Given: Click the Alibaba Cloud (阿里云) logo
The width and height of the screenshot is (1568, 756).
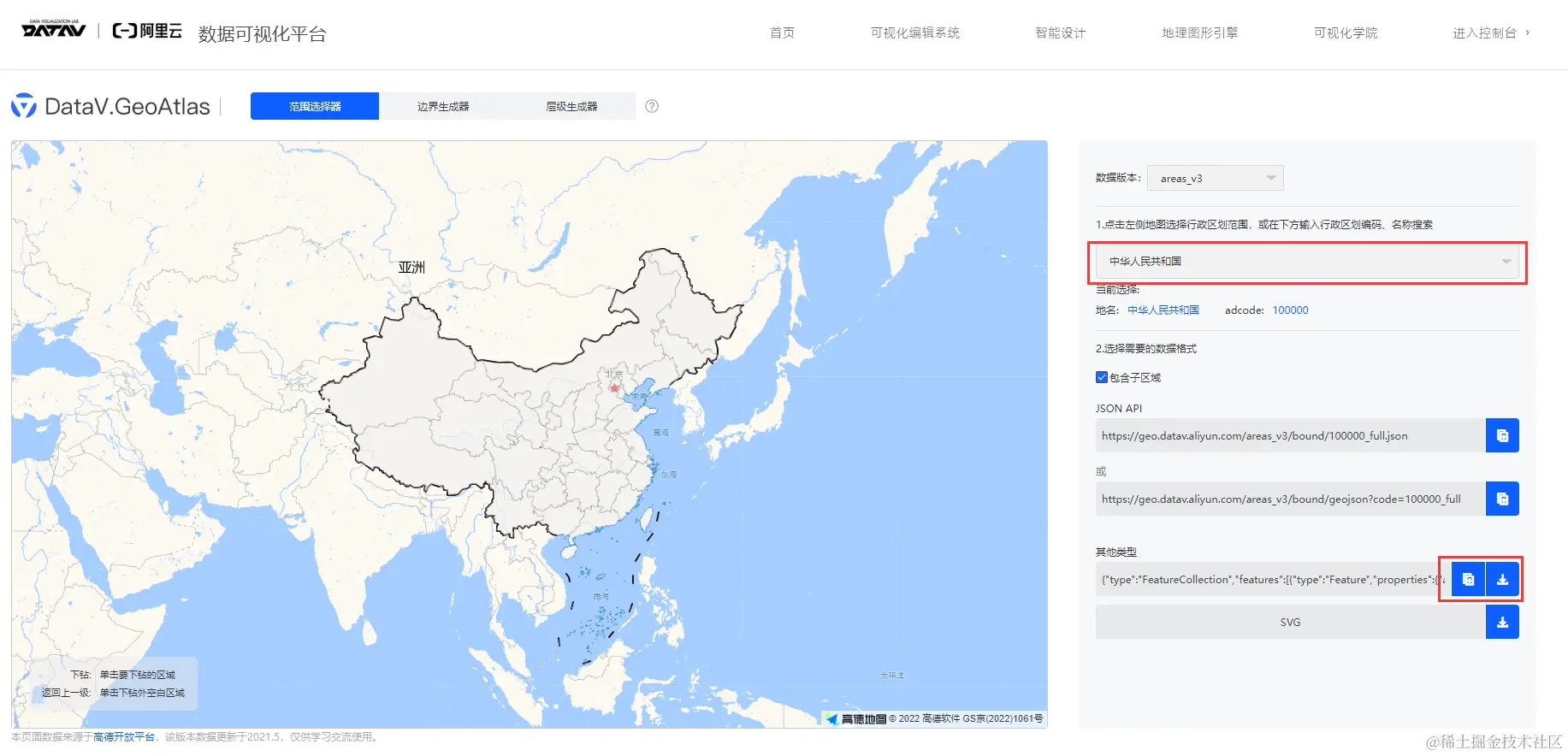Looking at the screenshot, I should (x=147, y=31).
